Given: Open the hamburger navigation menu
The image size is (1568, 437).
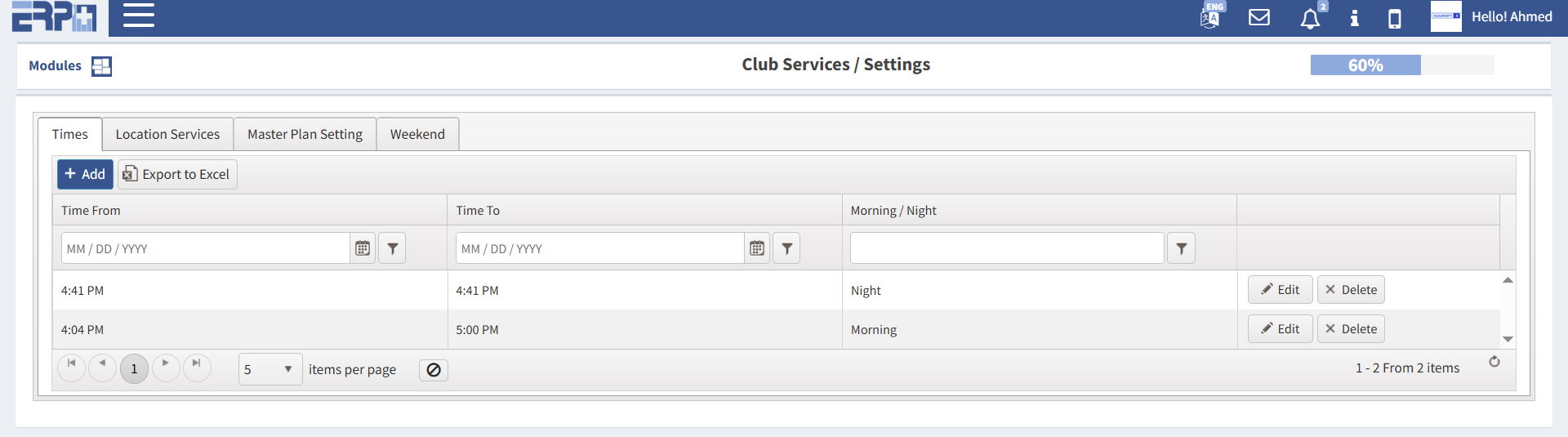Looking at the screenshot, I should tap(139, 16).
